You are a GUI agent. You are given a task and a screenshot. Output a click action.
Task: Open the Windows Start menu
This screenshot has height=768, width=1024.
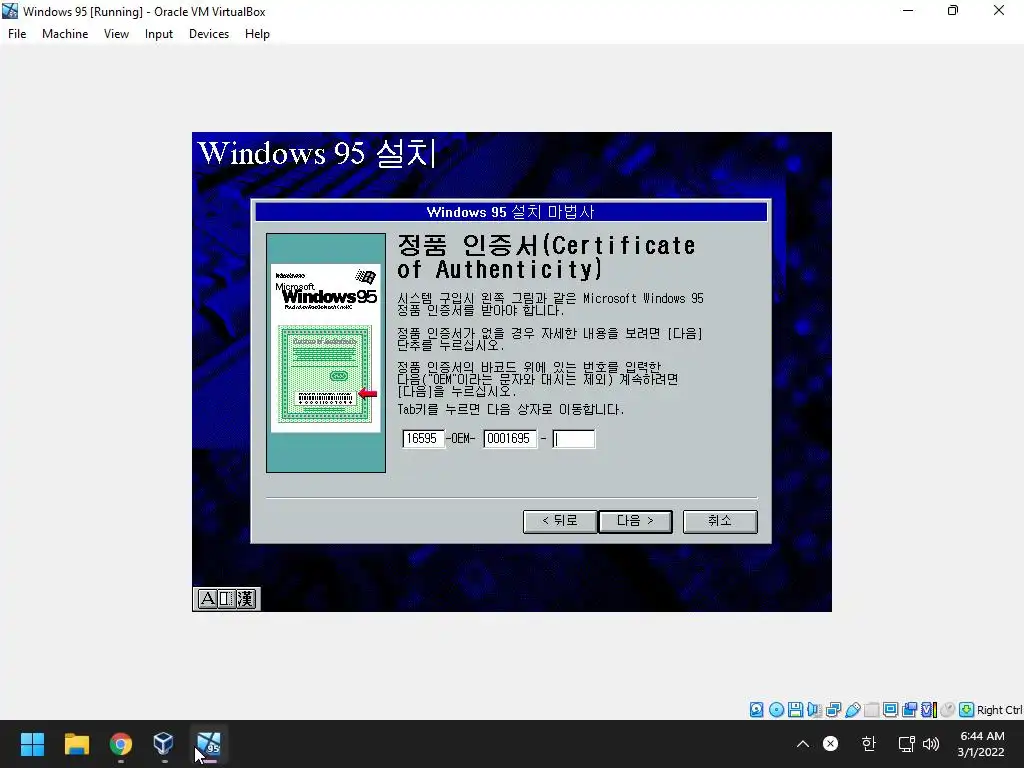[x=32, y=744]
